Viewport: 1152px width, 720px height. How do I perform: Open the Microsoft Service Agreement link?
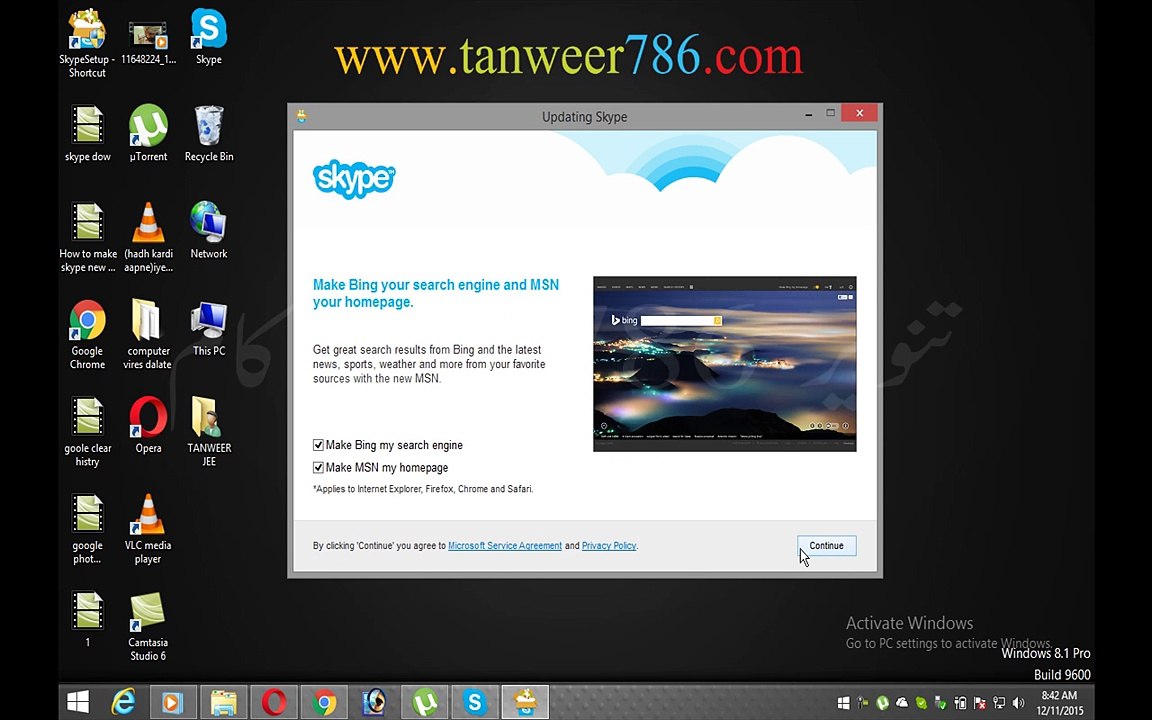(505, 546)
